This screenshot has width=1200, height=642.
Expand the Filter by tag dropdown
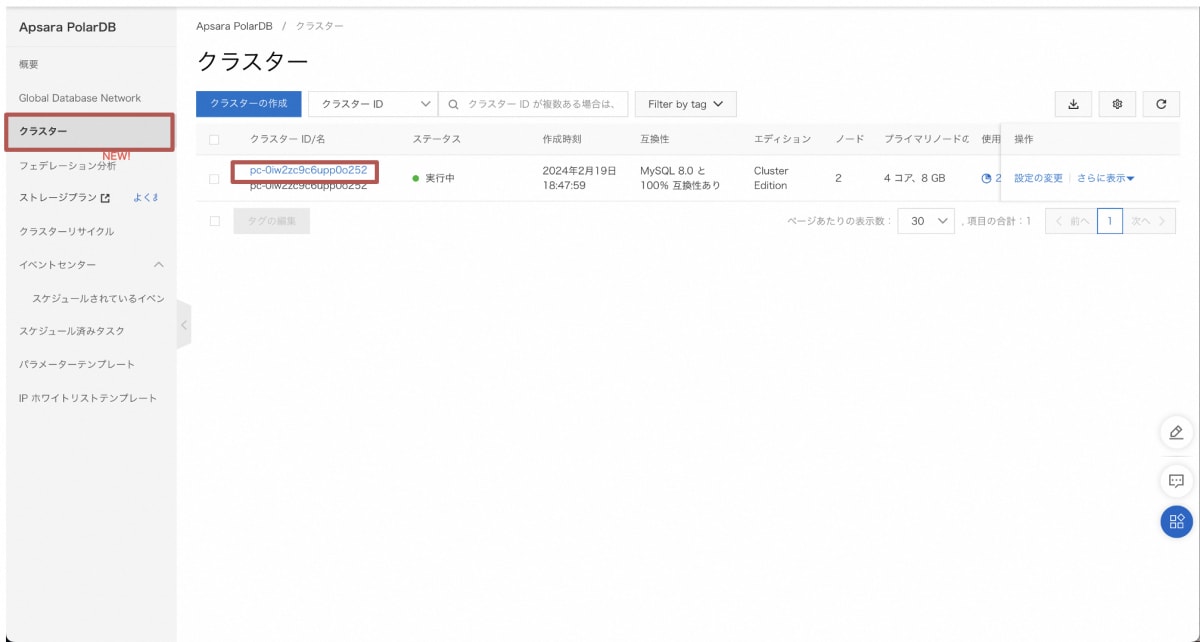coord(684,105)
